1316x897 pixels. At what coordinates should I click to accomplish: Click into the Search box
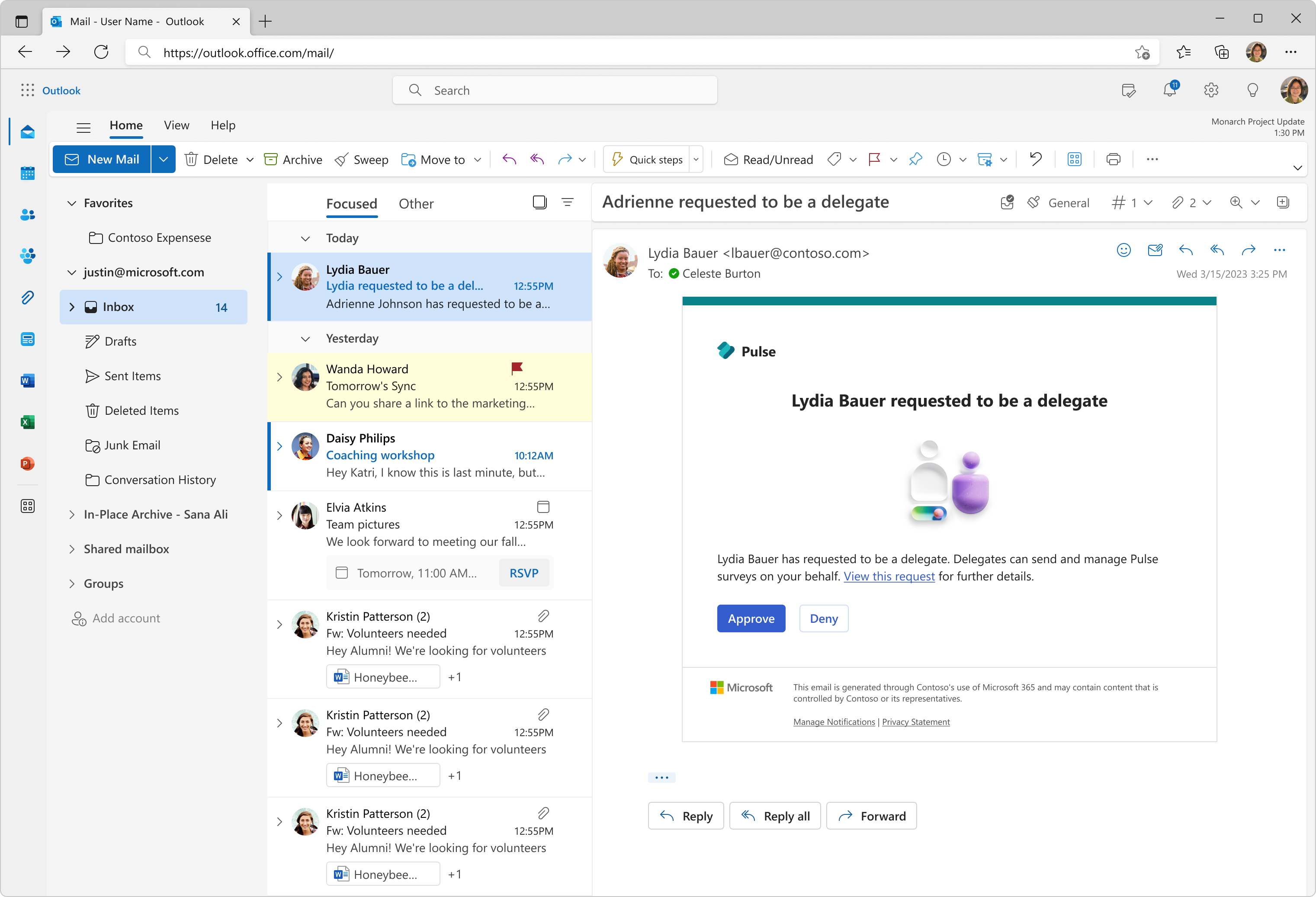pyautogui.click(x=555, y=90)
